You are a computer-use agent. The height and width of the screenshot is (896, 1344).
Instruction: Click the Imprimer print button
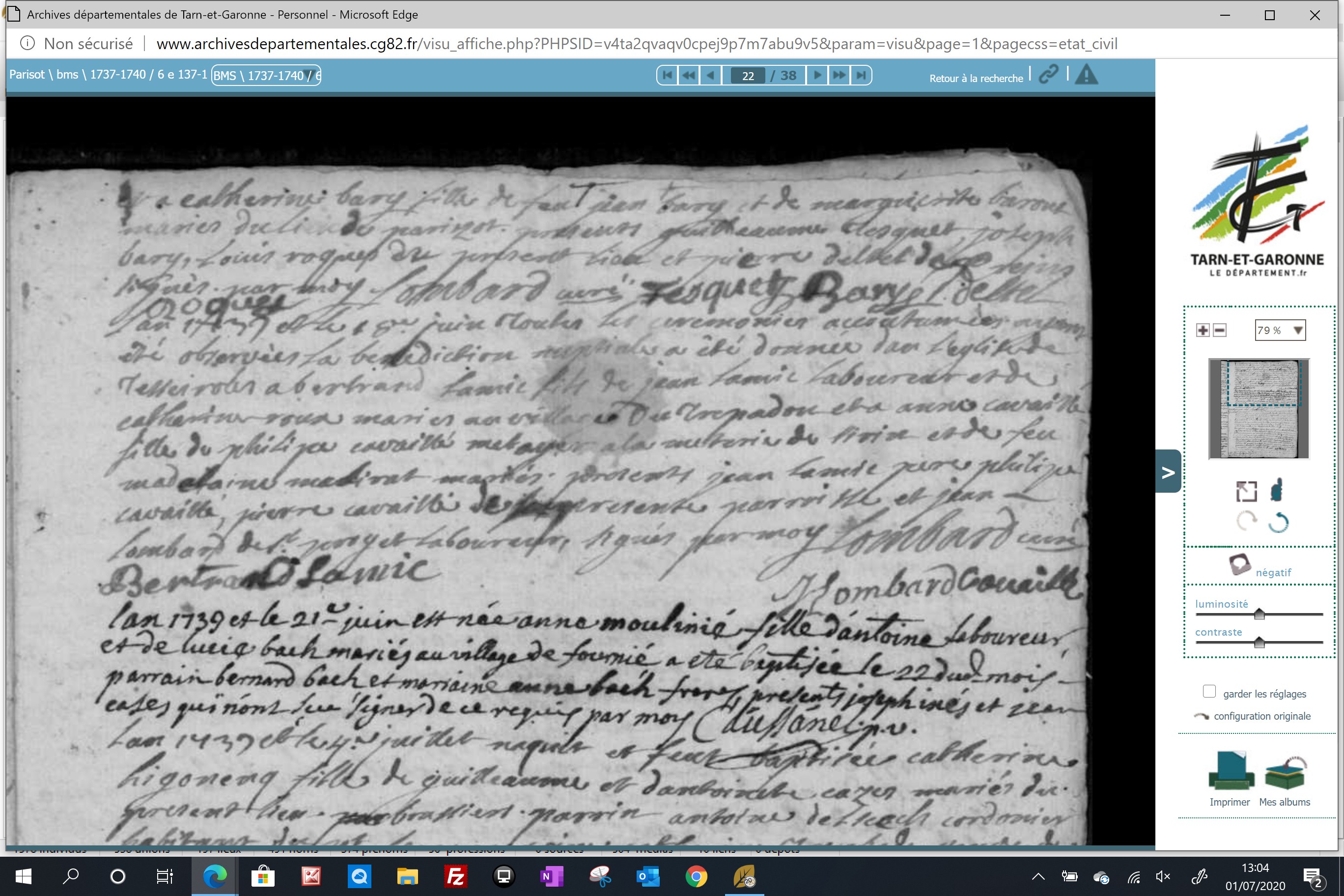pos(1231,779)
